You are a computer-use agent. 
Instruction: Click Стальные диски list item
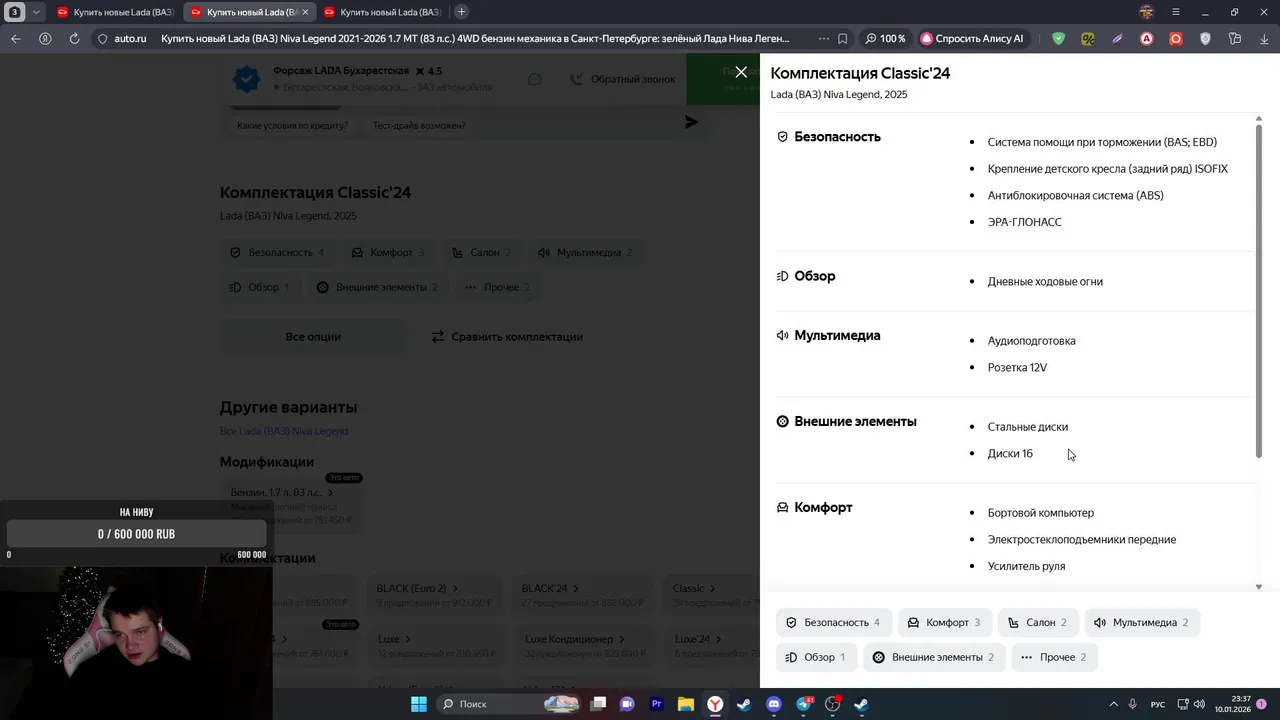click(1028, 427)
